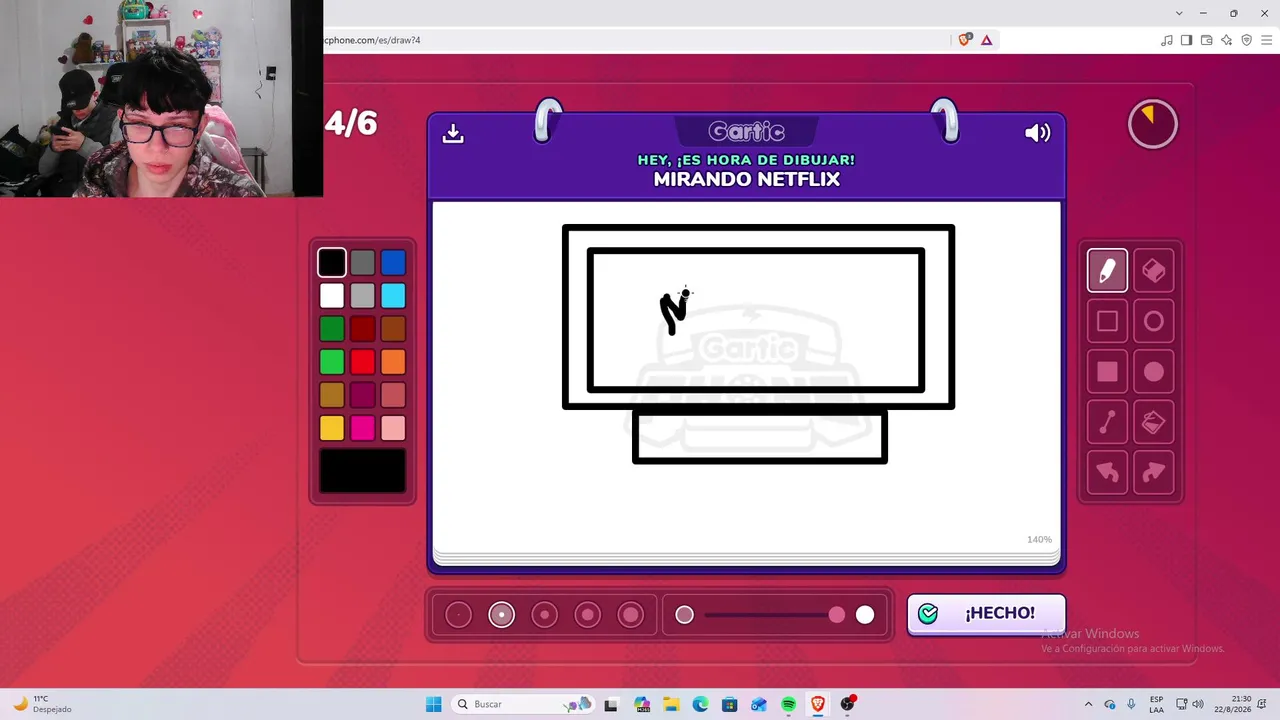The height and width of the screenshot is (720, 1280).
Task: Open the Windows Start menu
Action: click(434, 704)
